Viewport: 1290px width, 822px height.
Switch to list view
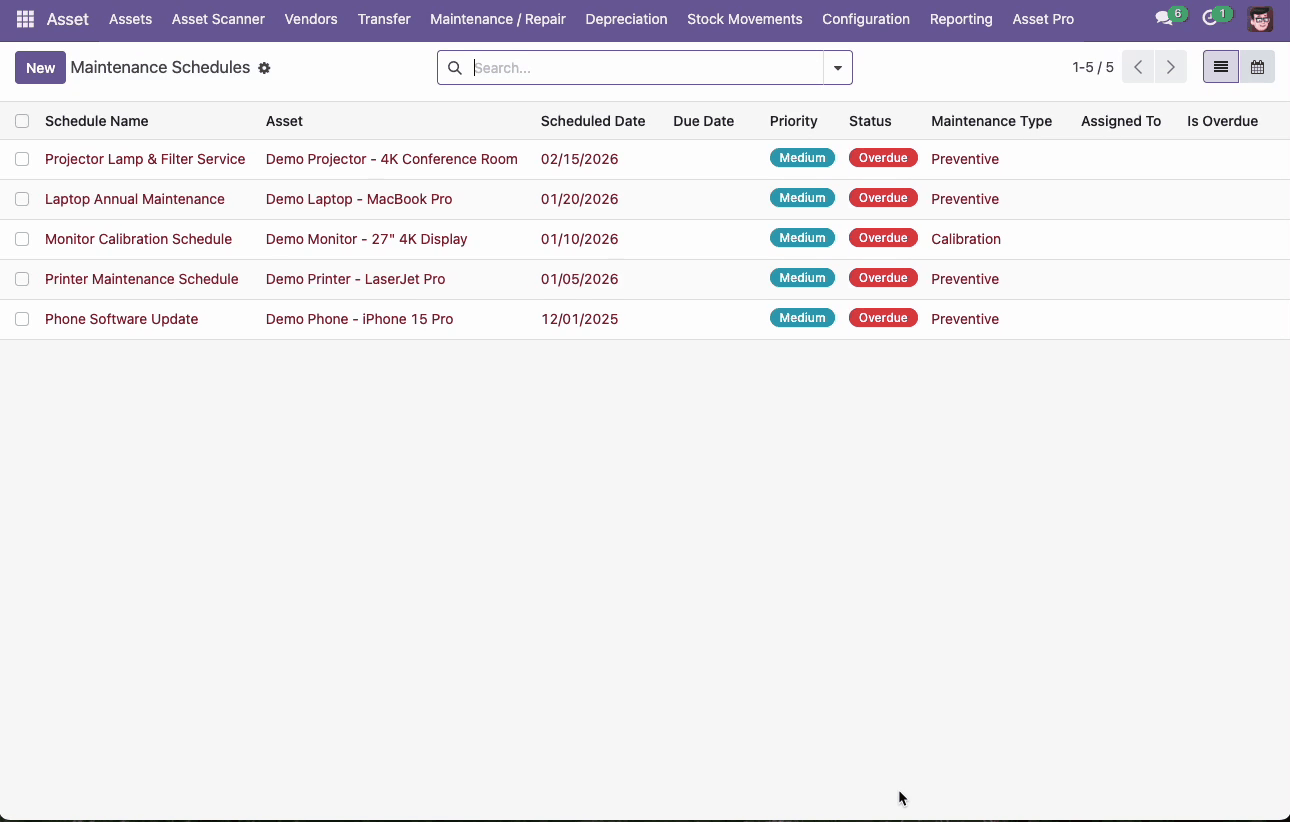[1221, 67]
